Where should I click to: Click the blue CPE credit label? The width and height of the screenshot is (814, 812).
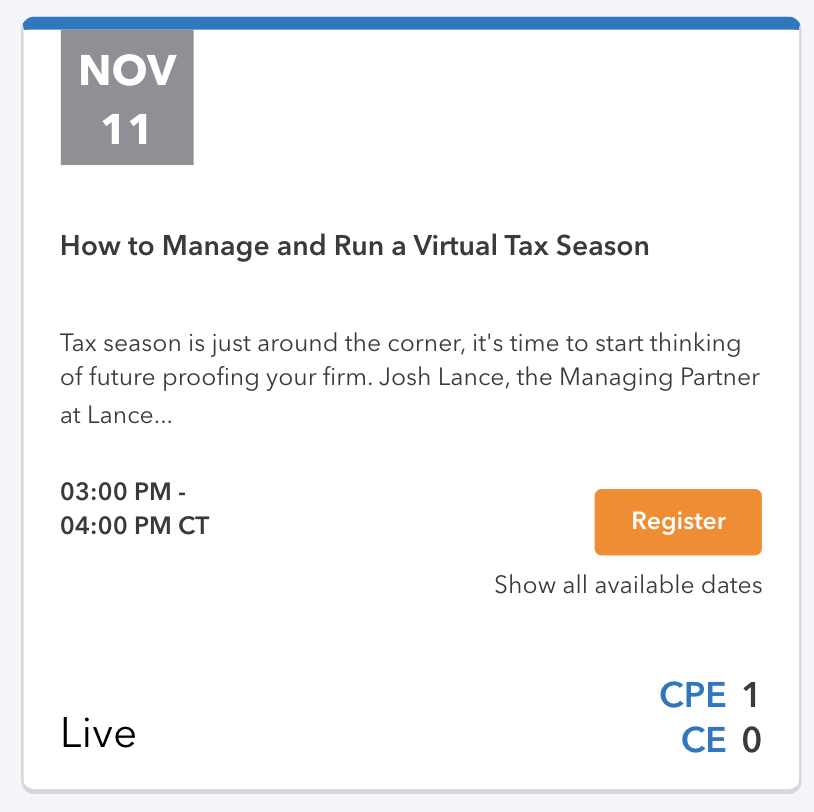pos(694,694)
